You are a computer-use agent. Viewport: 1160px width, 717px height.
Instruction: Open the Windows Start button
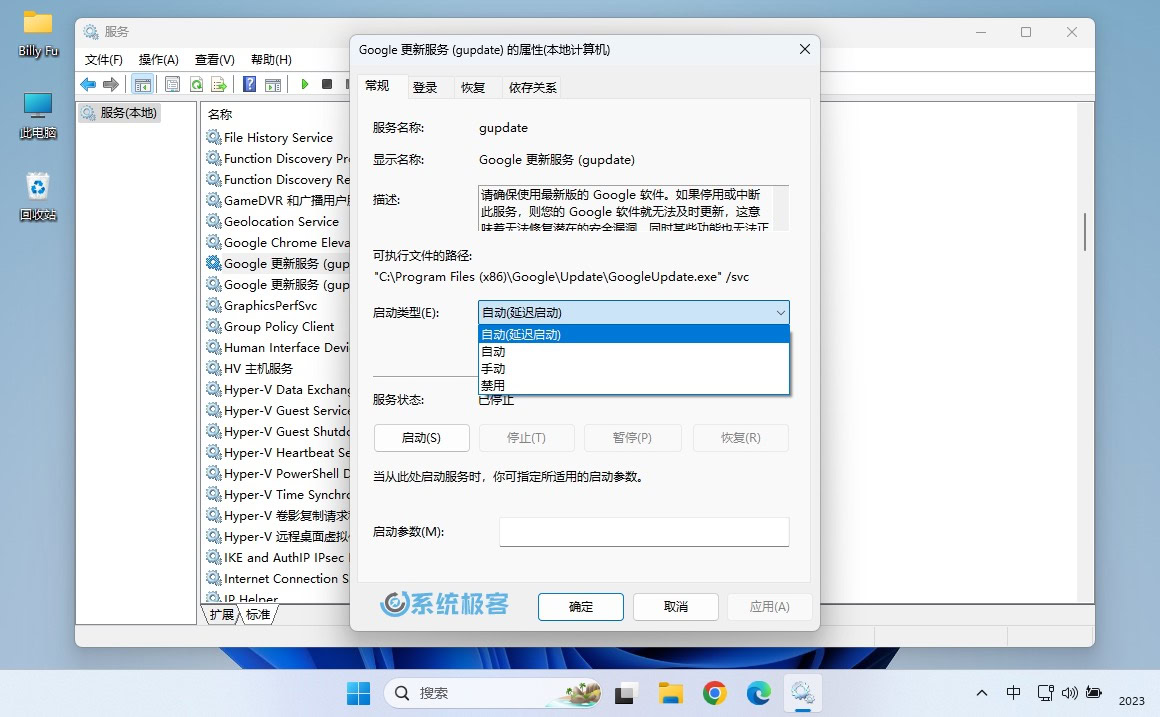point(359,693)
